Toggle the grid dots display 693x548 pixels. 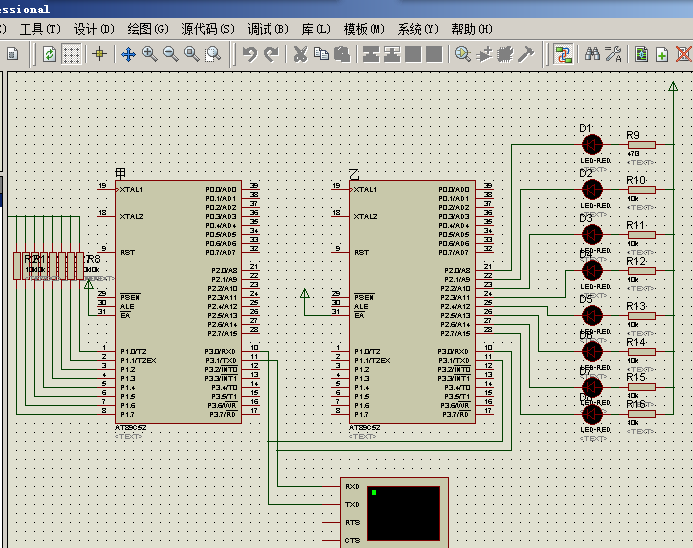point(71,54)
